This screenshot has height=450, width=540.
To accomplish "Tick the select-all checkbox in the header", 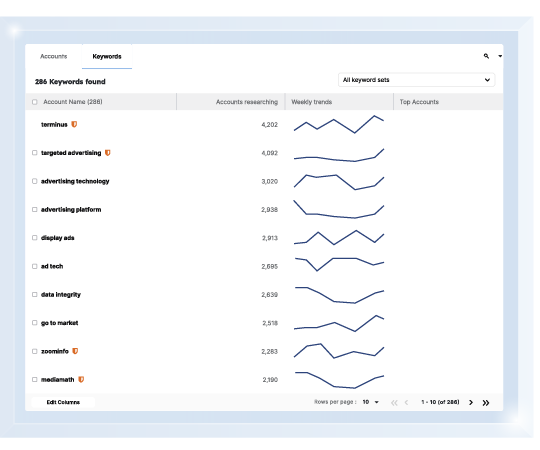I will coord(34,102).
